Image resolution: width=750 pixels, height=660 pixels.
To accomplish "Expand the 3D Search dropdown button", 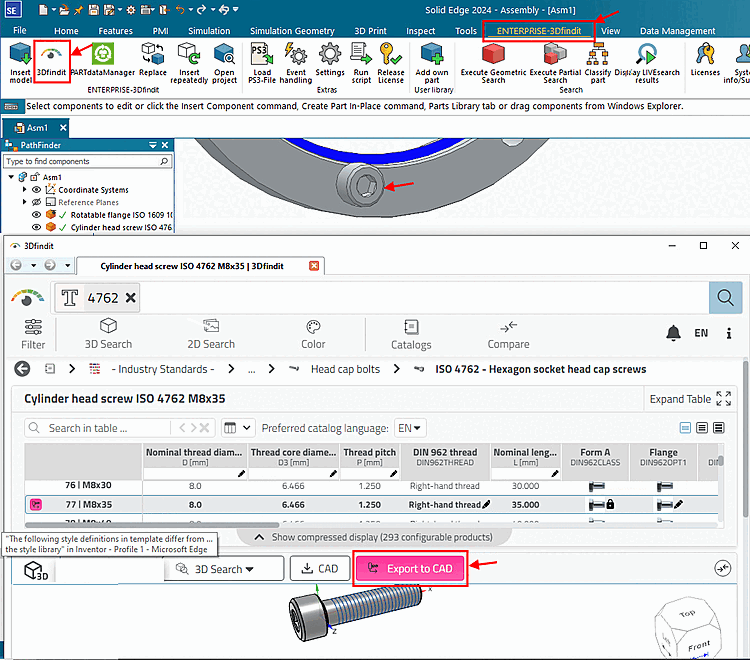I will [224, 569].
